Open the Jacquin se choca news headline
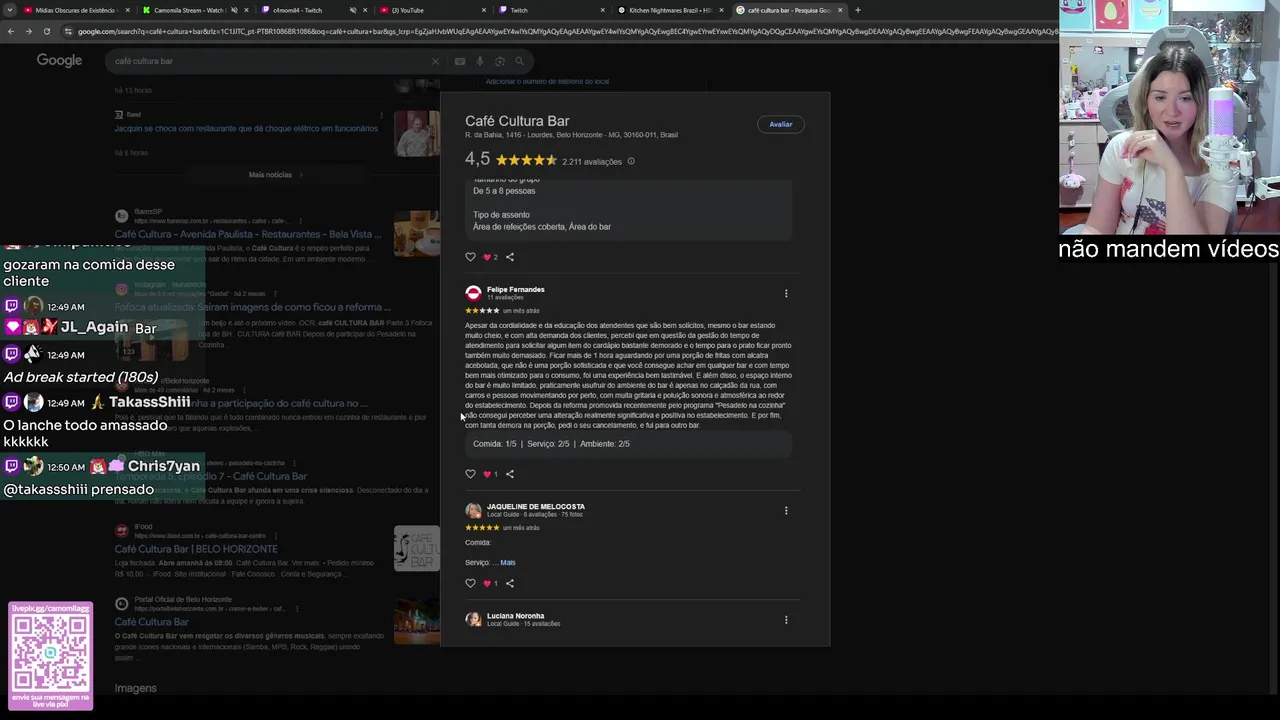 [246, 129]
